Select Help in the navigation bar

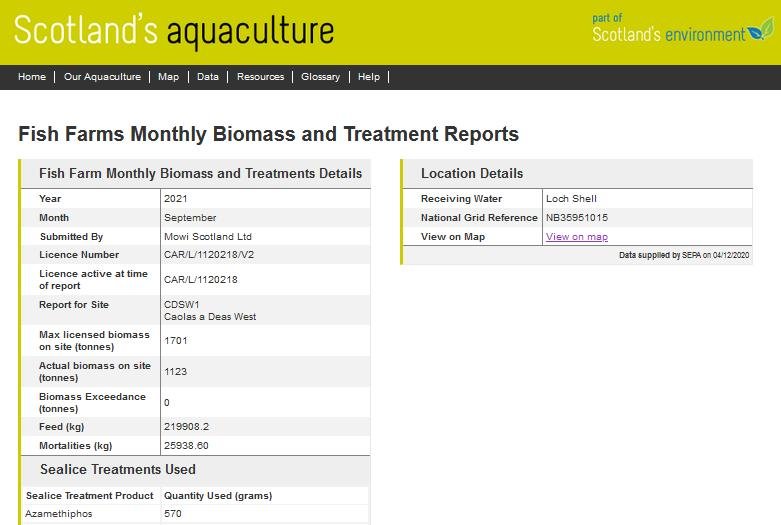369,77
